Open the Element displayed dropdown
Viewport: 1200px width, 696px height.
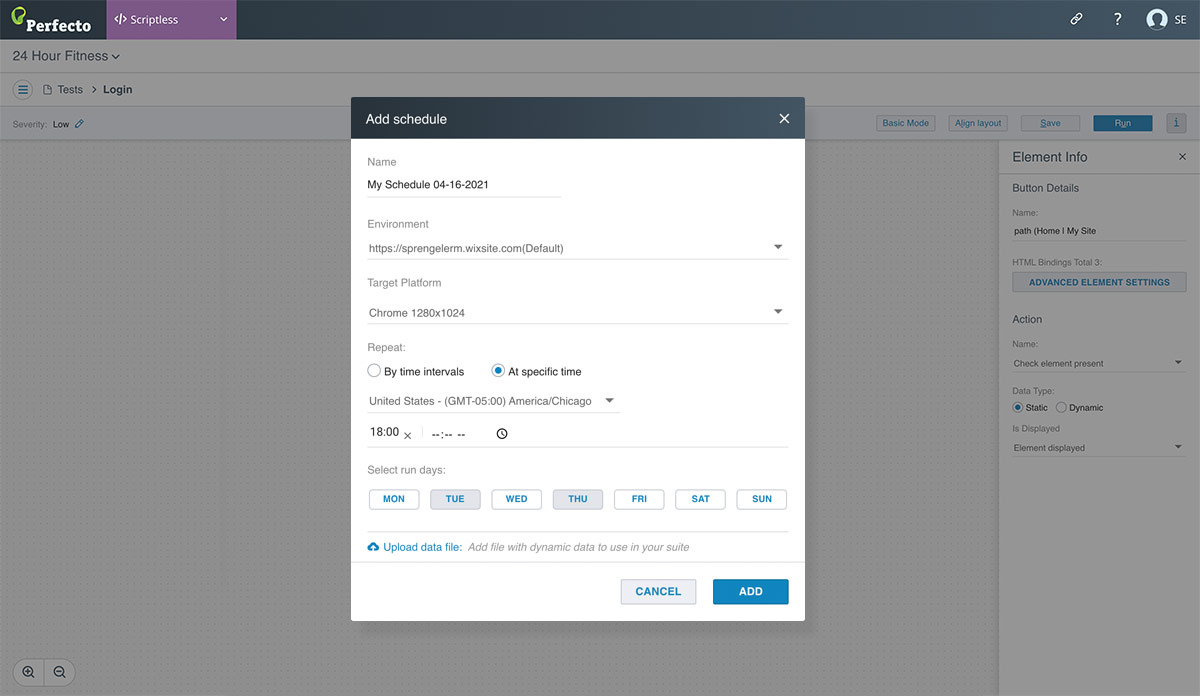coord(1099,447)
